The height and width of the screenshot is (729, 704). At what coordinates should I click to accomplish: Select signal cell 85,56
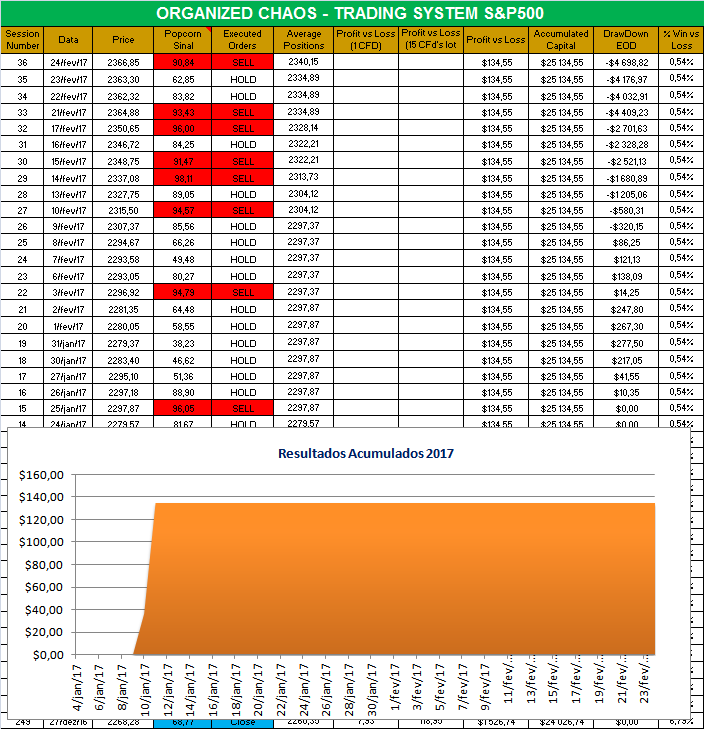(183, 226)
